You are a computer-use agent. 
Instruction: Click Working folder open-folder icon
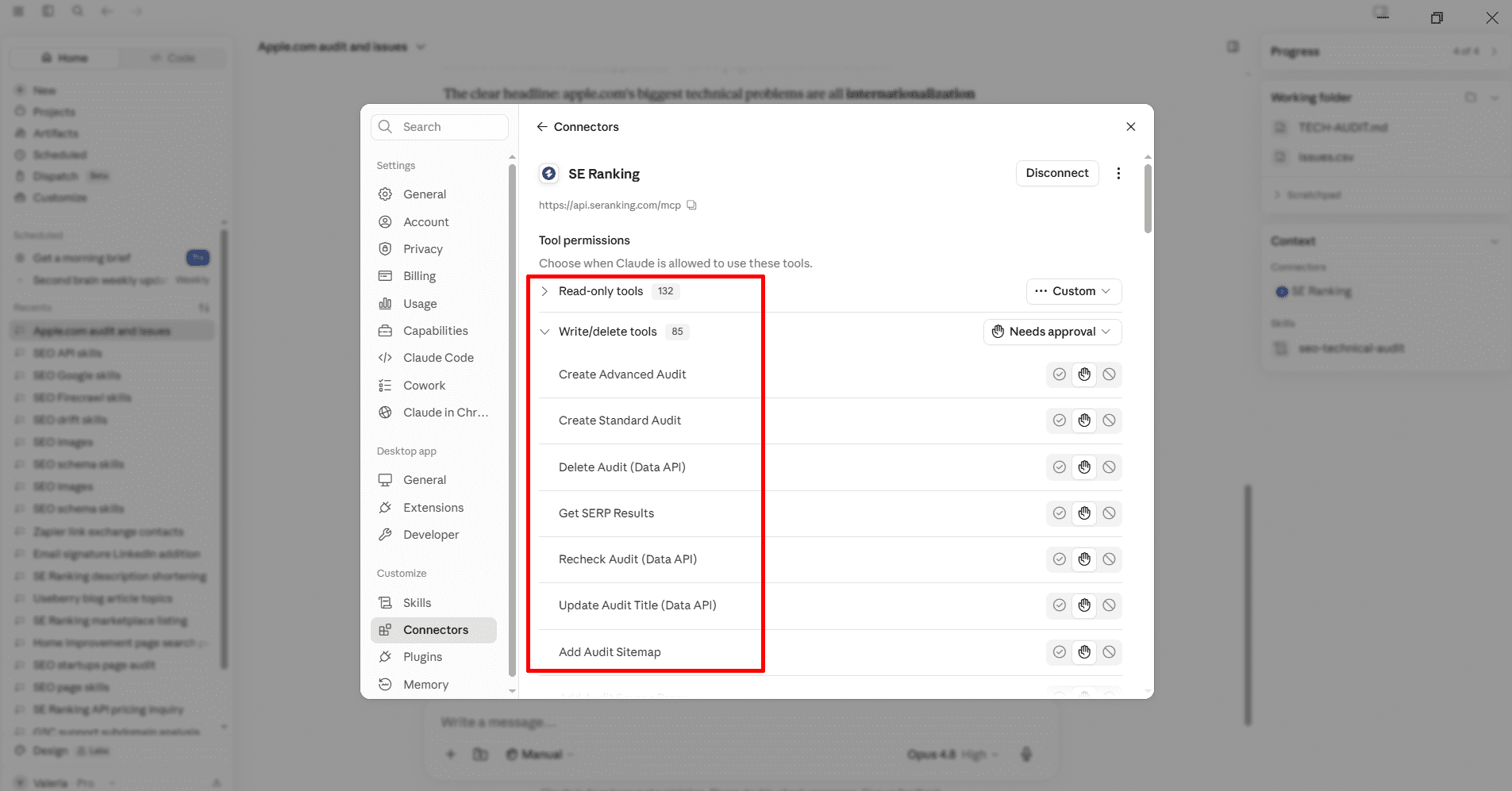(x=1471, y=98)
